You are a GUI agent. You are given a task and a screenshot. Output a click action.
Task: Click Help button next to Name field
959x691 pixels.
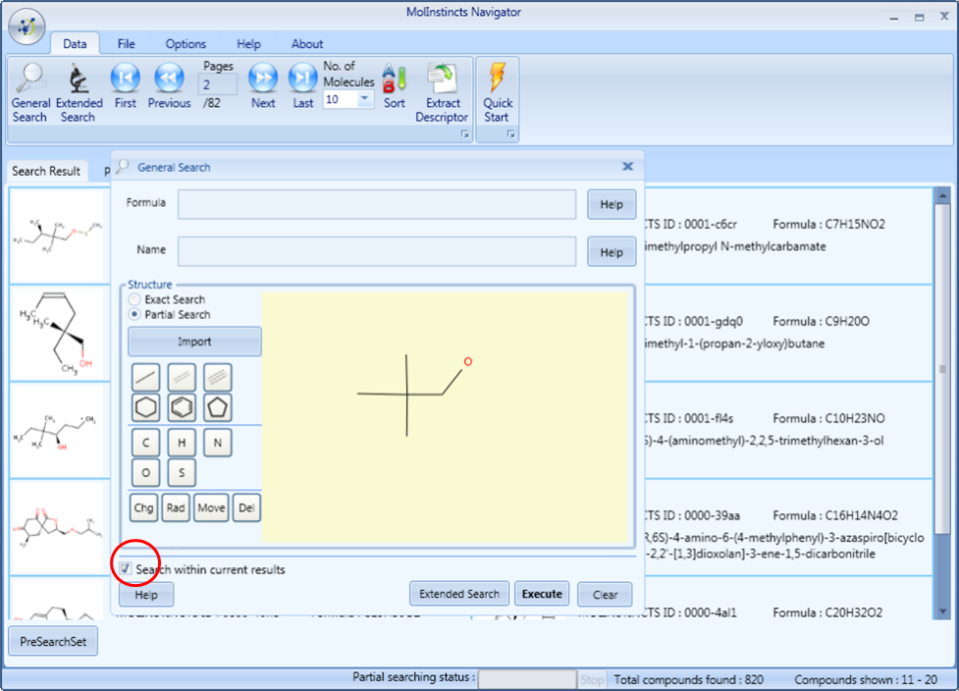tap(612, 252)
